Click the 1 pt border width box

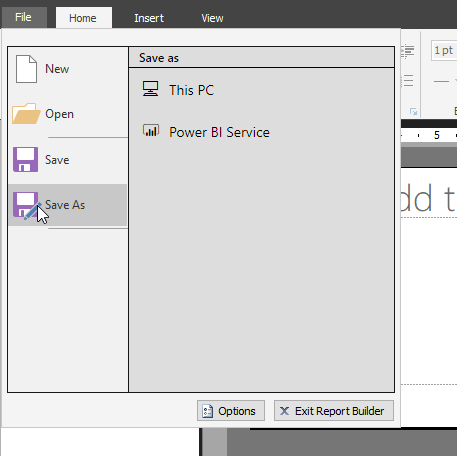point(444,51)
